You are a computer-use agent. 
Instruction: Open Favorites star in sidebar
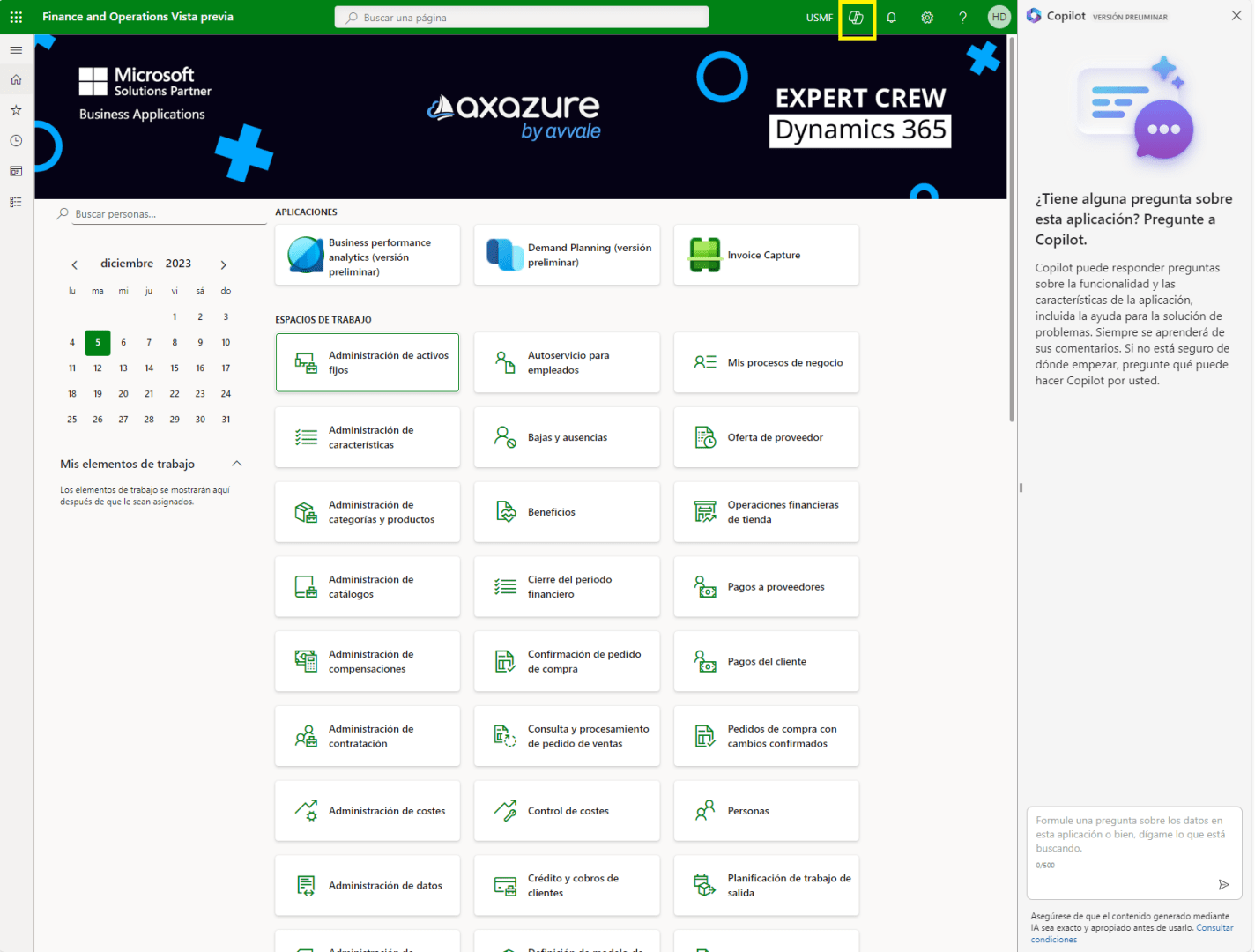(16, 110)
